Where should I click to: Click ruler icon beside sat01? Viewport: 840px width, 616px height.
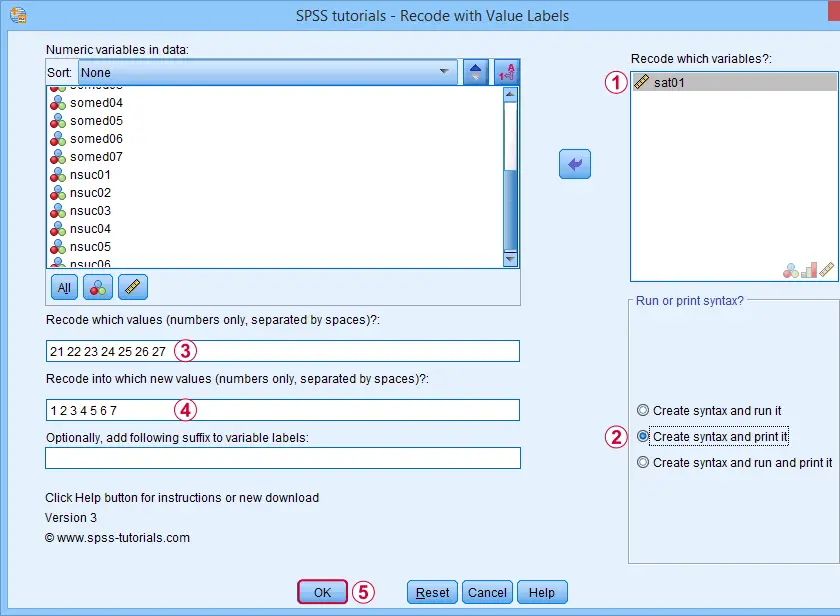(641, 82)
